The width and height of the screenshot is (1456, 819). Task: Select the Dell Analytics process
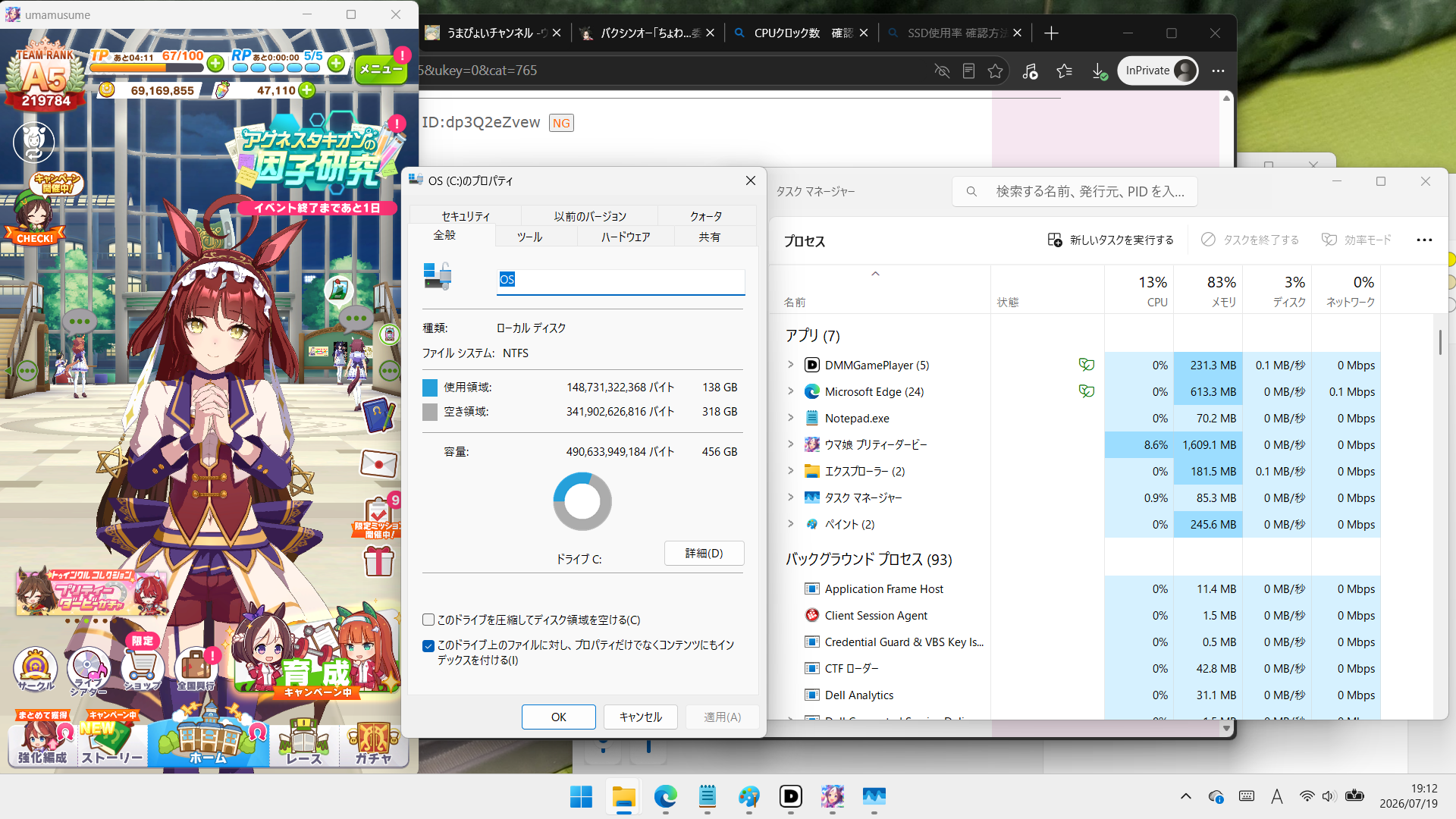[x=859, y=695]
